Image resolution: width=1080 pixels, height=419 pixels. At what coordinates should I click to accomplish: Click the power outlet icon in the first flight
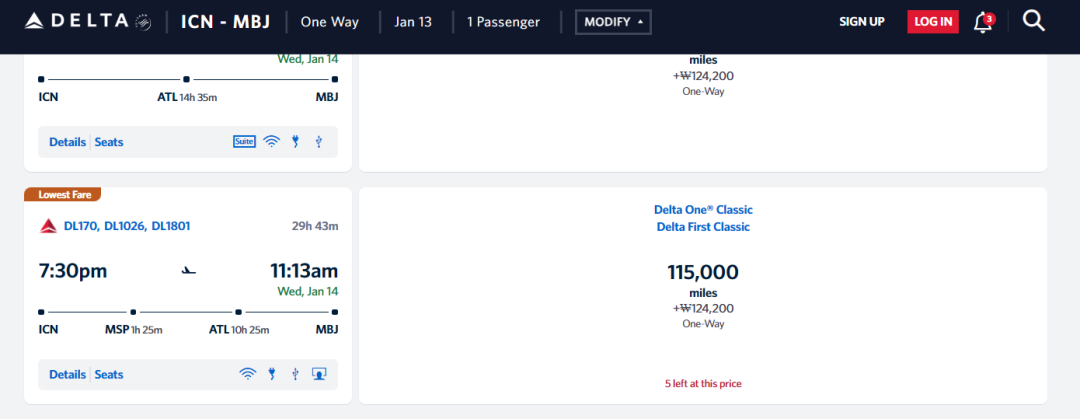[296, 142]
